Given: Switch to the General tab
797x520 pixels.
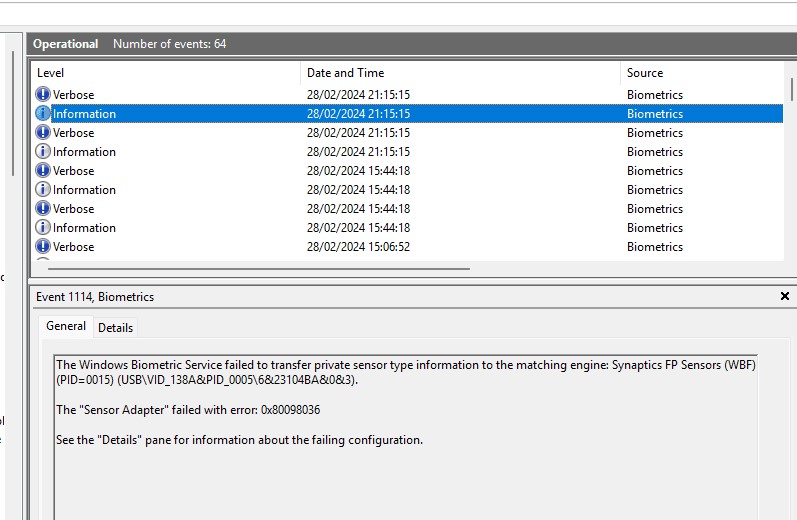Looking at the screenshot, I should 66,326.
